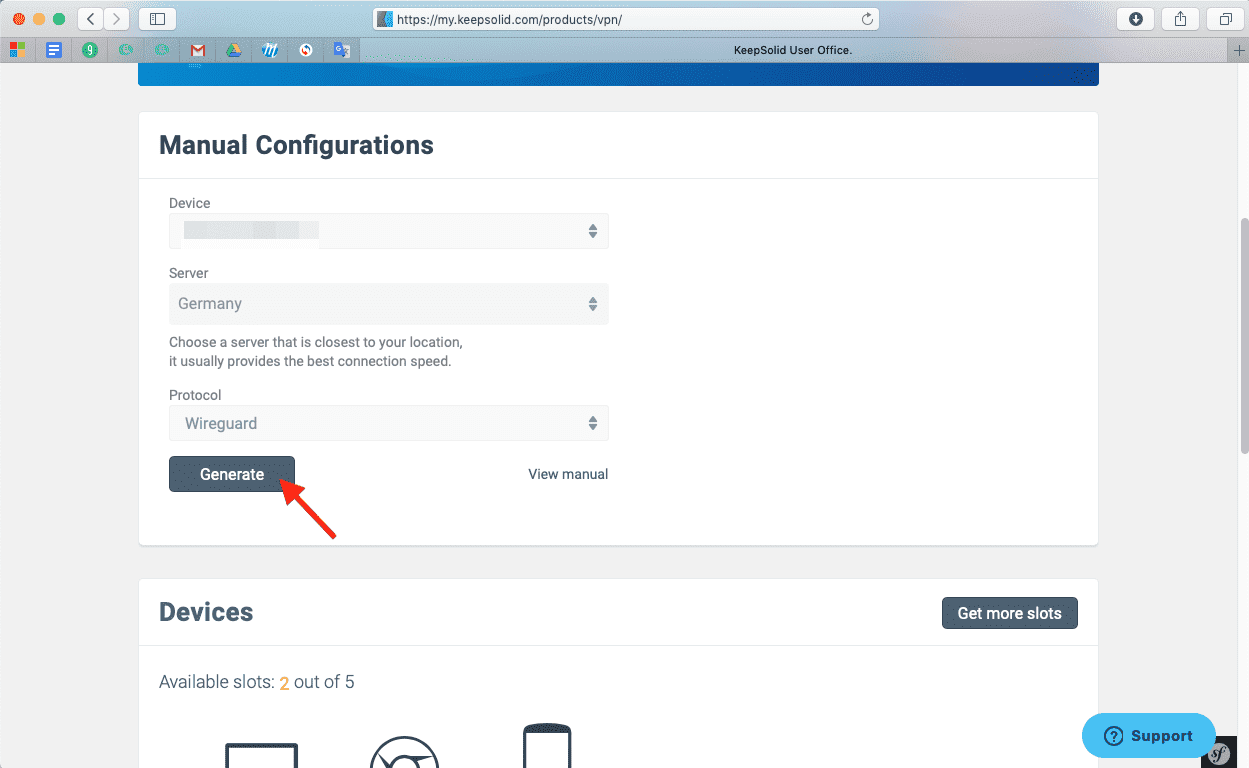Screen dimensions: 1249x768
Task: Open the Google Translate pinned tab
Action: coord(342,50)
